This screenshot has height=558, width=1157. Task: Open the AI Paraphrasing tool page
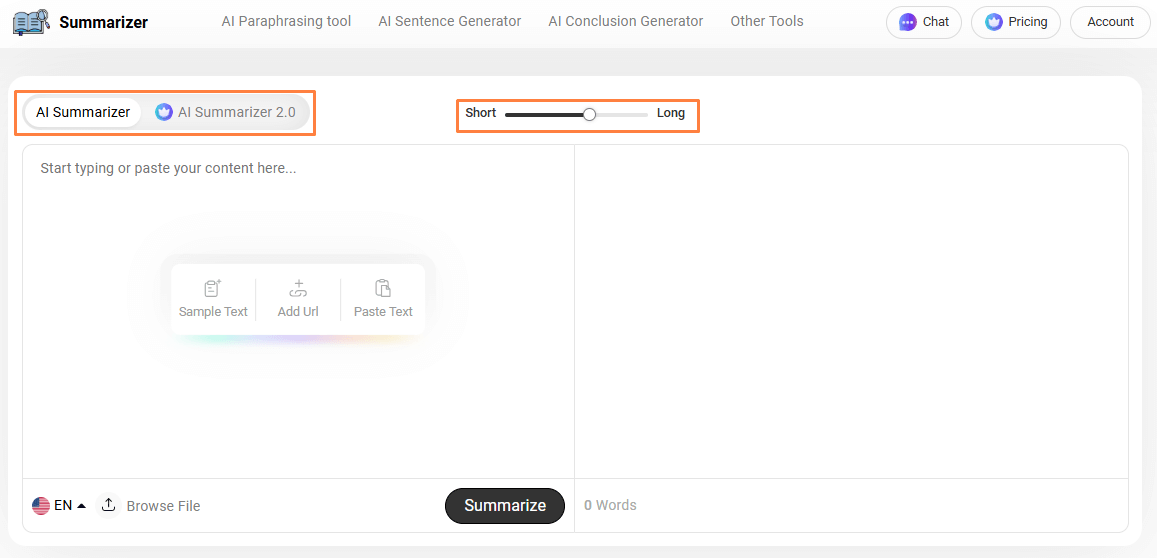point(286,21)
